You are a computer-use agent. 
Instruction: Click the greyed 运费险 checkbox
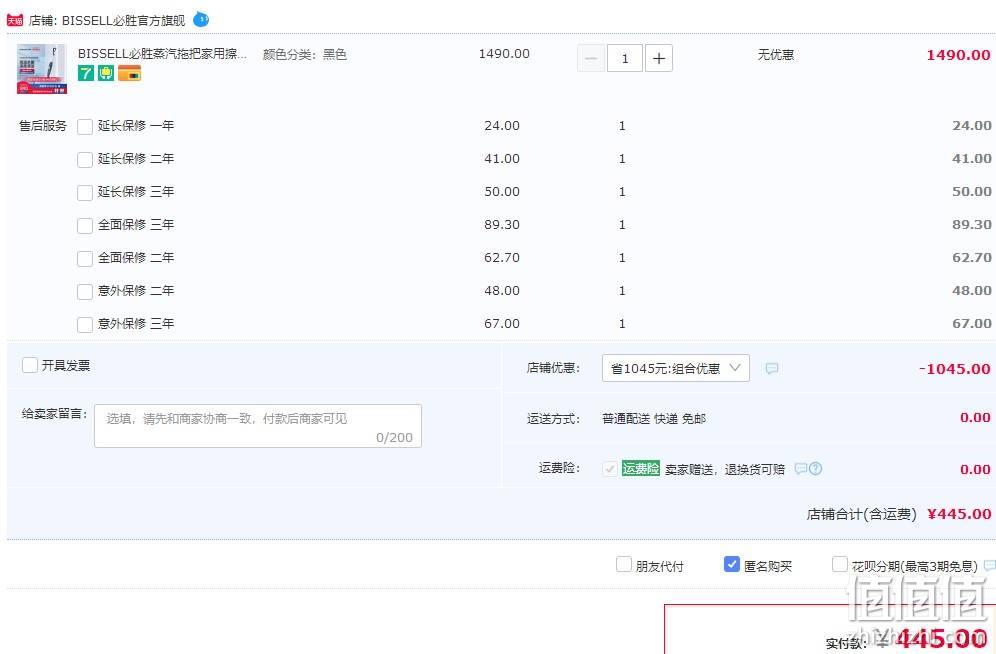tap(610, 469)
